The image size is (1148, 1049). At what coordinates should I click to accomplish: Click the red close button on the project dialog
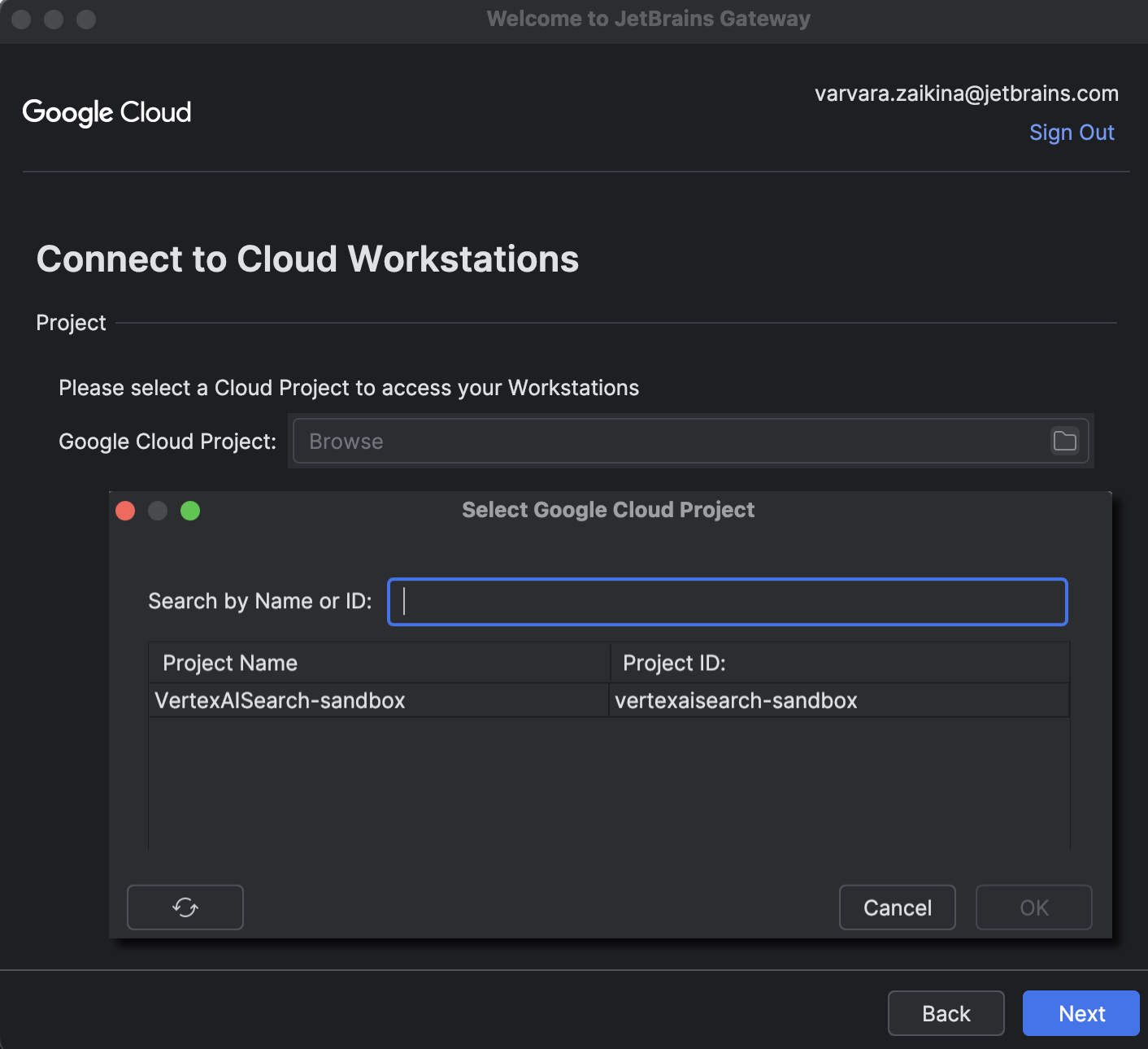(125, 511)
